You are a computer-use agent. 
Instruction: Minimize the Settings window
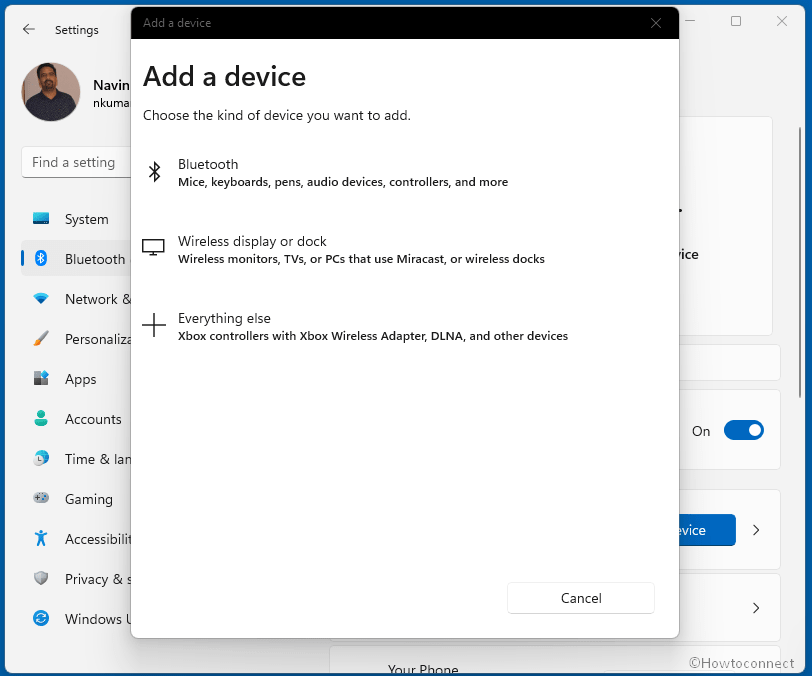click(x=690, y=21)
